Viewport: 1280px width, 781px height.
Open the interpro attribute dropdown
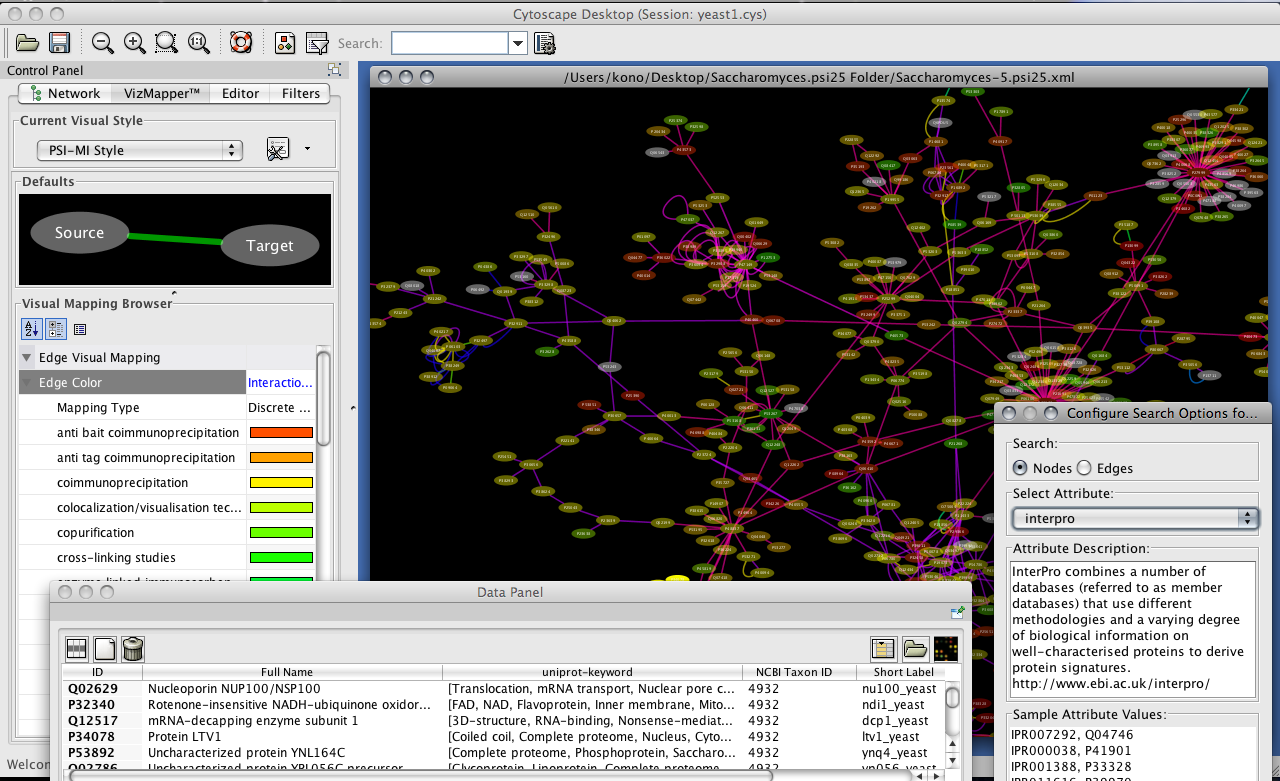1135,518
